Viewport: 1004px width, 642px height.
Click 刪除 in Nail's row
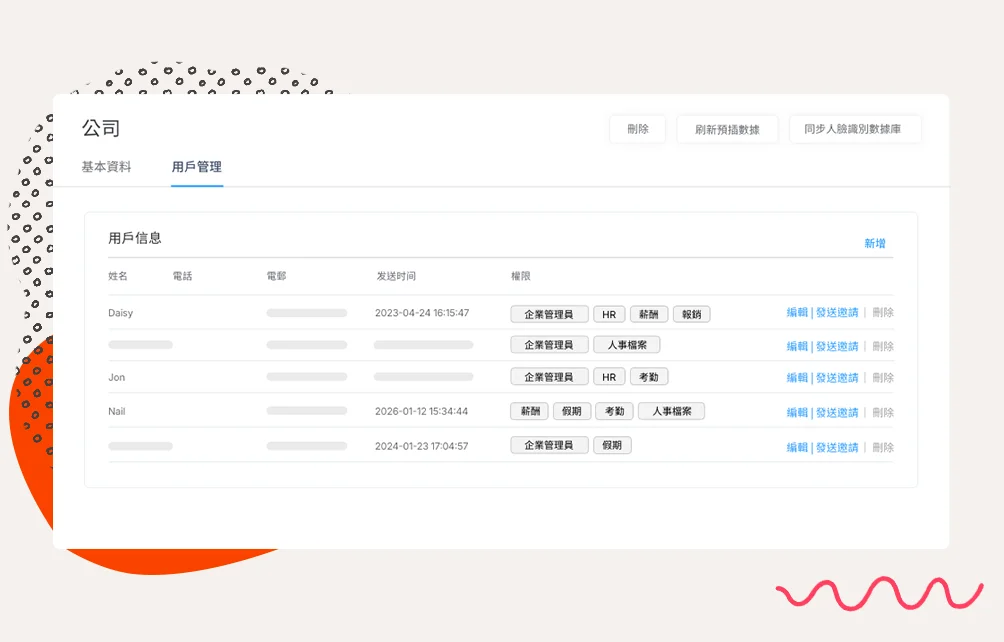pyautogui.click(x=883, y=412)
